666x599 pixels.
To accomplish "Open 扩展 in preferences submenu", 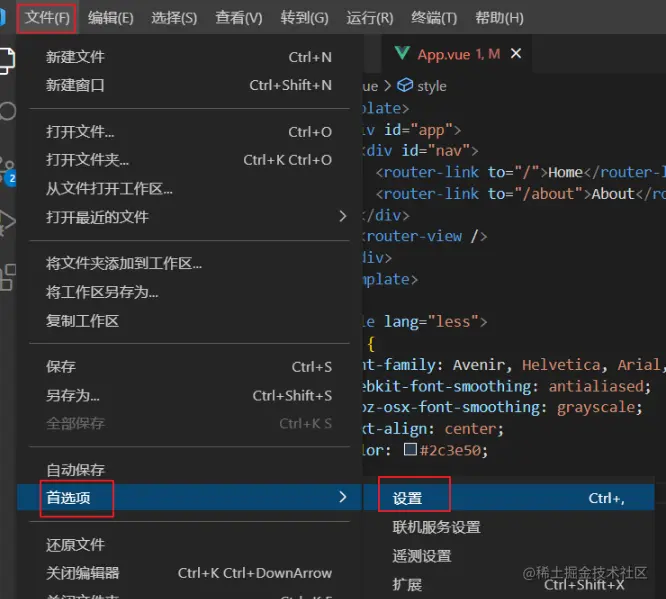I will 509,585.
